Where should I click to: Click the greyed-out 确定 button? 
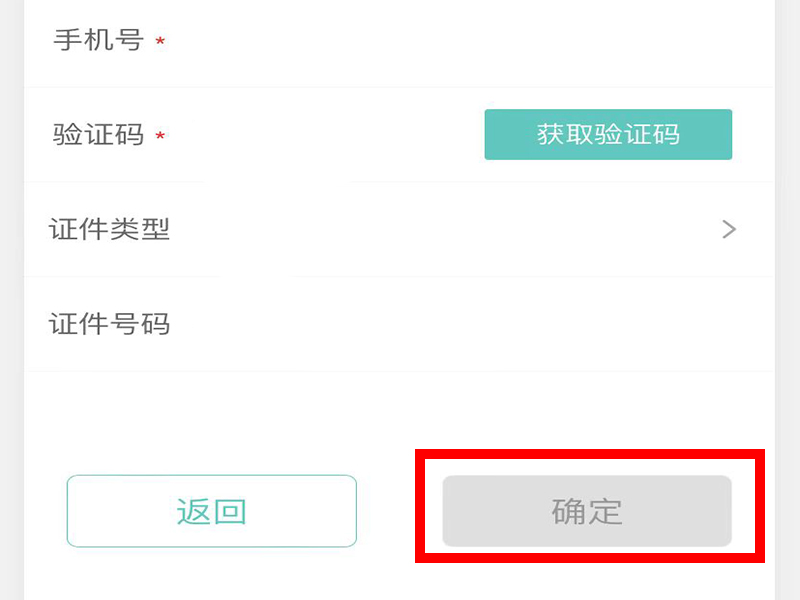coord(587,511)
